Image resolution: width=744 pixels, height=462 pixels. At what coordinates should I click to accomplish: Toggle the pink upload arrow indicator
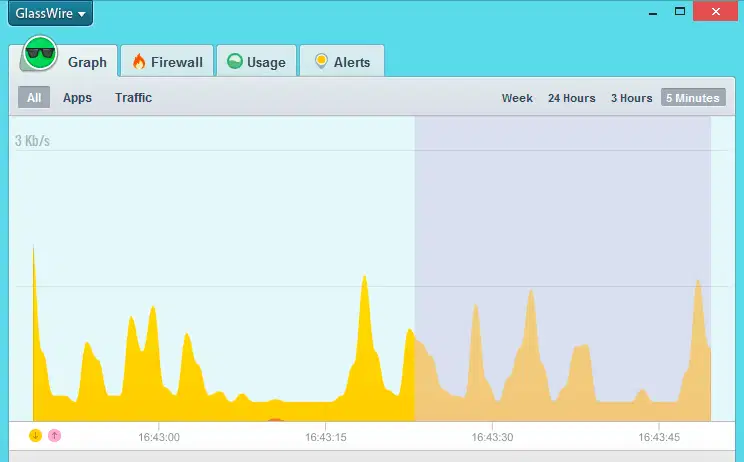pyautogui.click(x=55, y=435)
